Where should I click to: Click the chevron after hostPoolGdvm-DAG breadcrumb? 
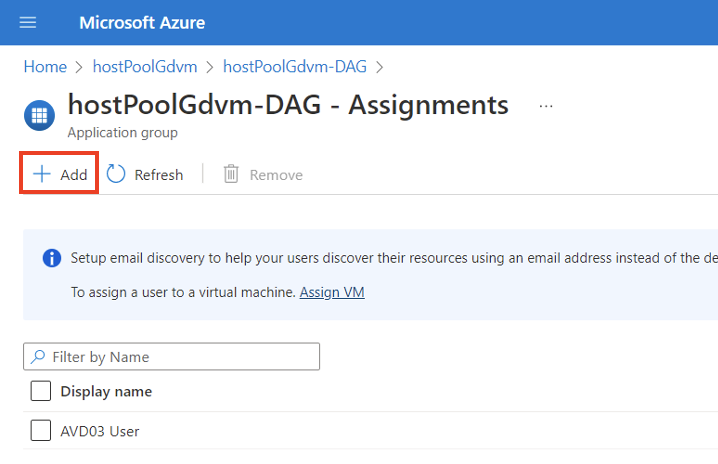click(x=380, y=67)
